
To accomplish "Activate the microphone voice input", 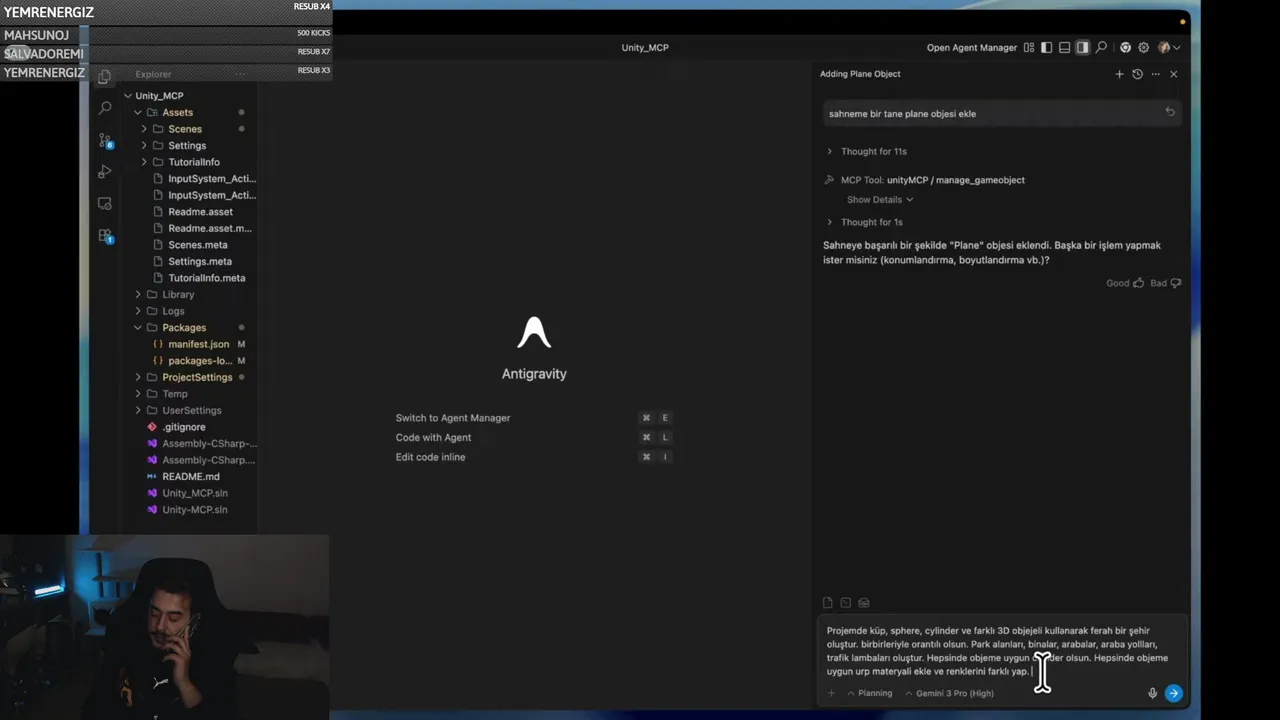I will click(x=1152, y=693).
